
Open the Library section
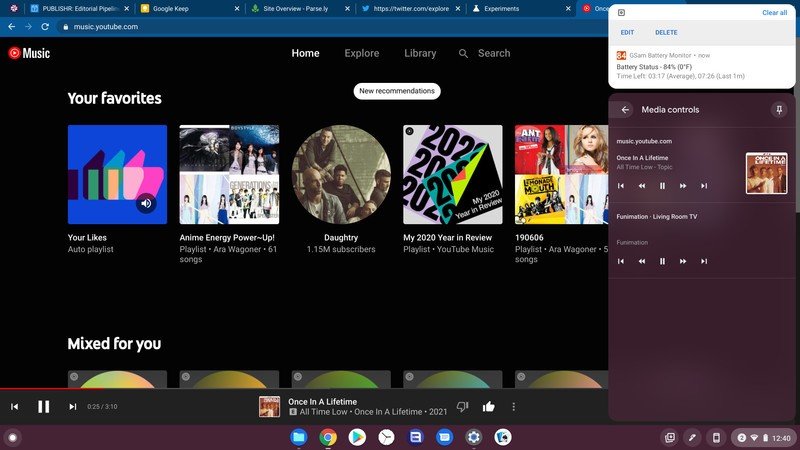(x=420, y=53)
